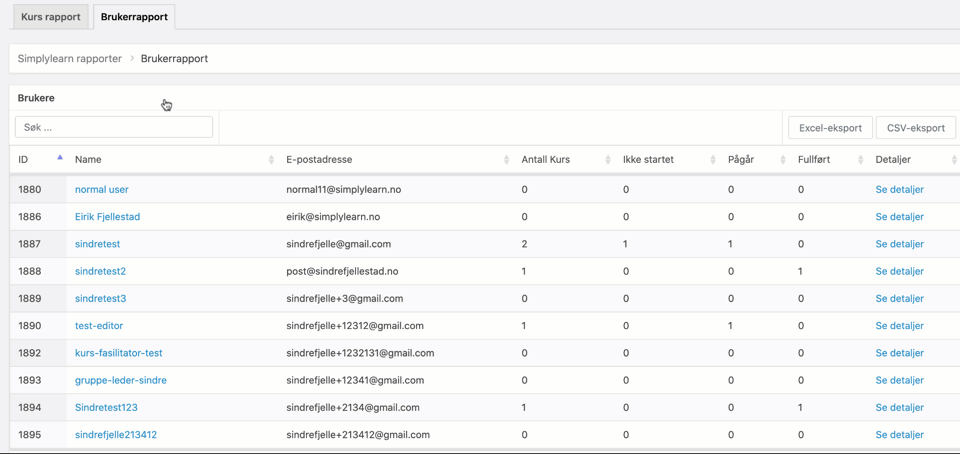The height and width of the screenshot is (454, 960).
Task: Click the Søk search field
Action: [114, 128]
